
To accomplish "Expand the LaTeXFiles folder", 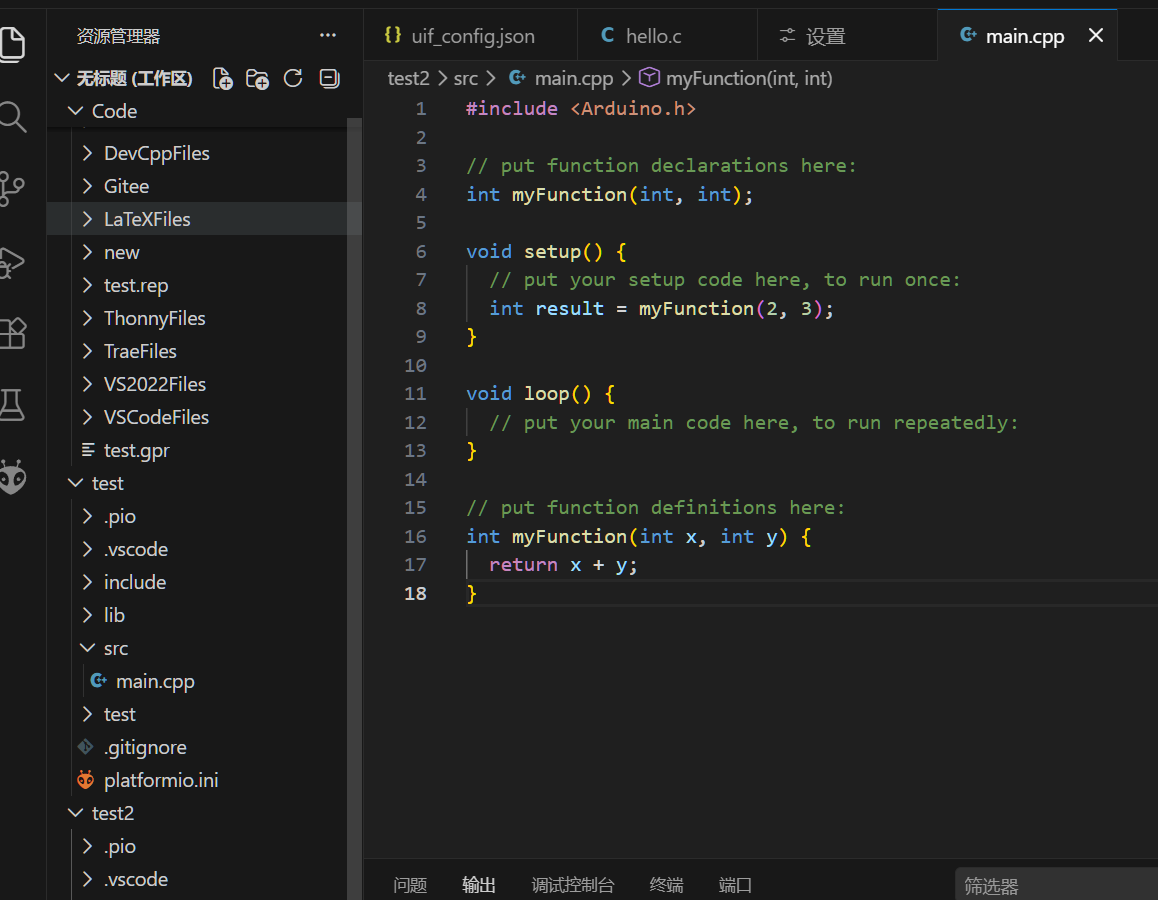I will click(87, 219).
